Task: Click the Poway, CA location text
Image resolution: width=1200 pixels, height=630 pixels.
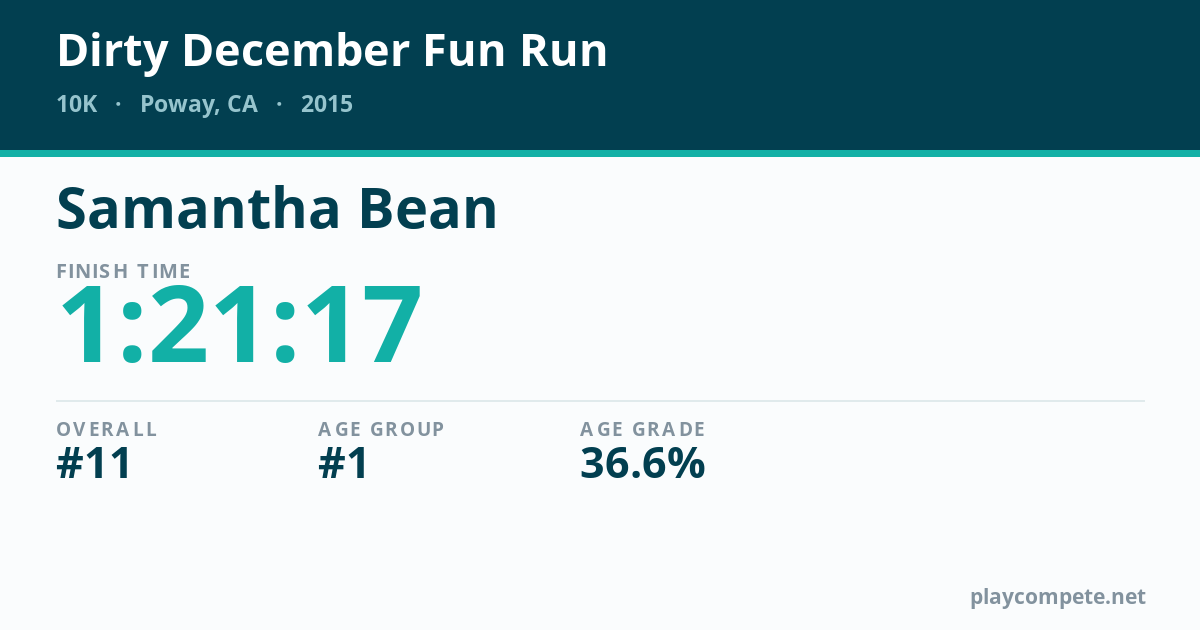Action: tap(199, 105)
